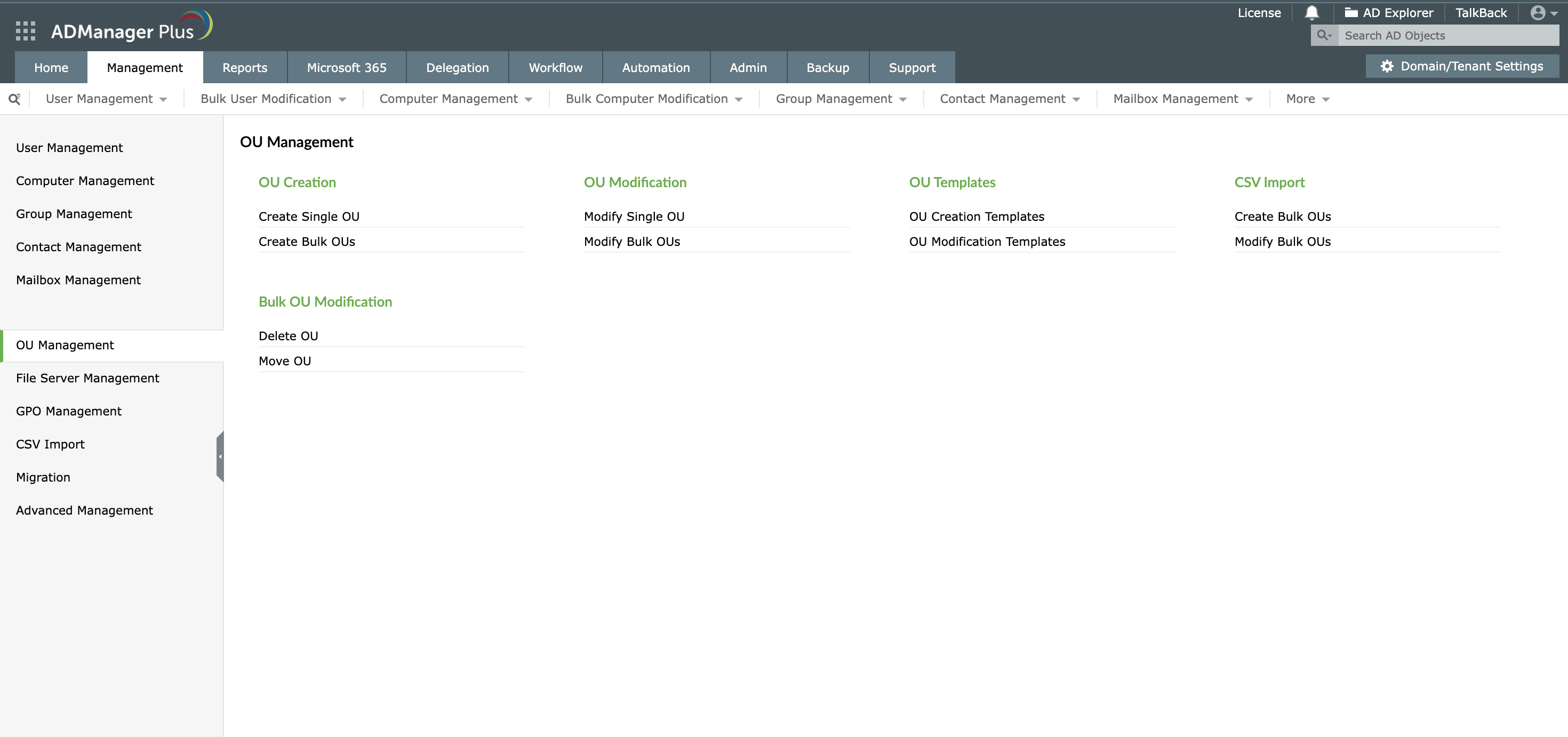Open AD Explorer folder icon

[1351, 13]
